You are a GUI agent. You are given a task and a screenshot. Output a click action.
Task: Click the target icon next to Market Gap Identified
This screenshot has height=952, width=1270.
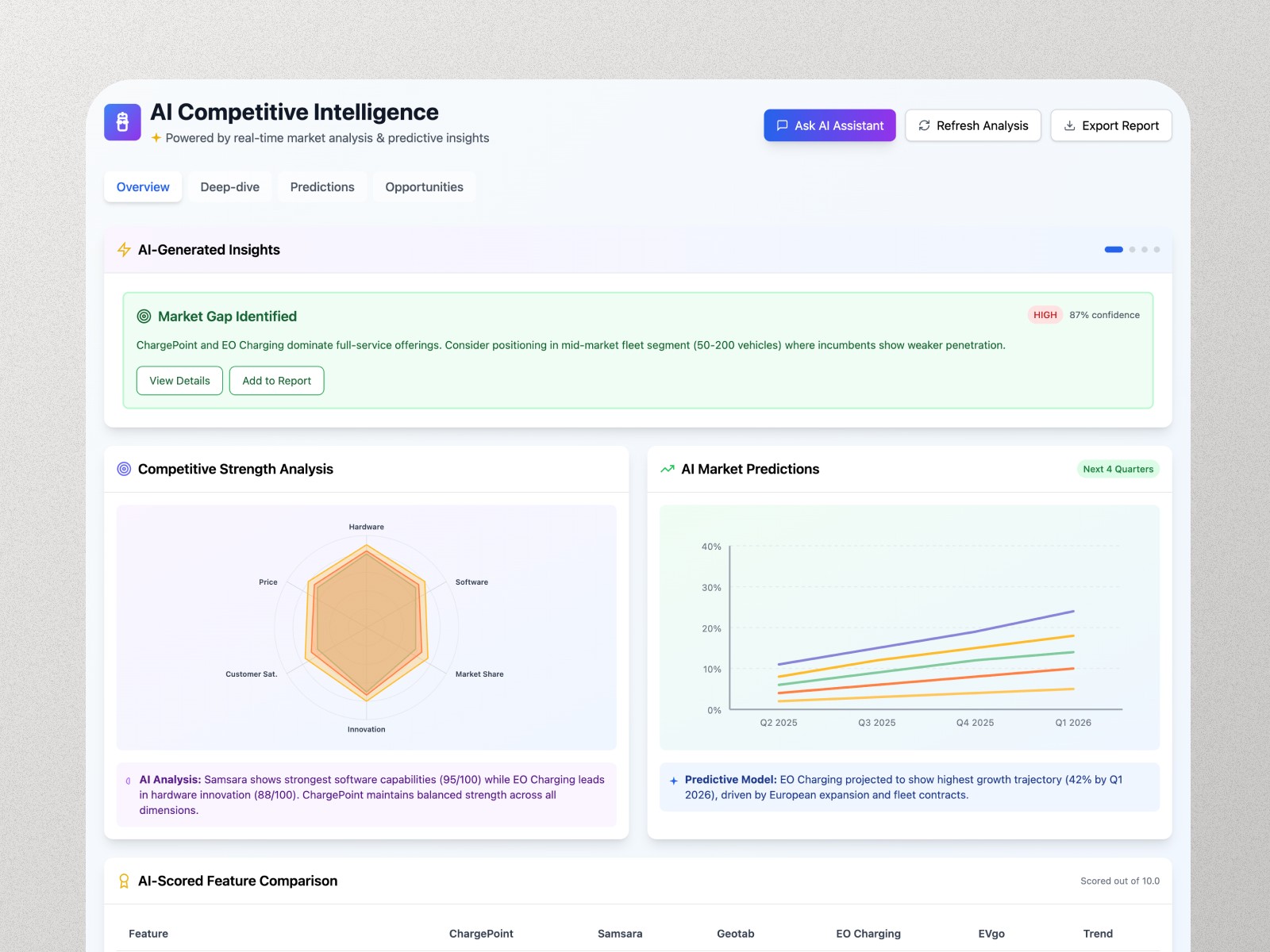[x=144, y=317]
